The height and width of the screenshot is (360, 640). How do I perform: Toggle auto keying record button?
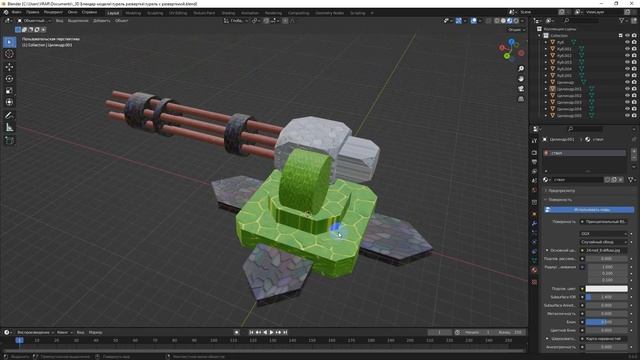(236, 332)
